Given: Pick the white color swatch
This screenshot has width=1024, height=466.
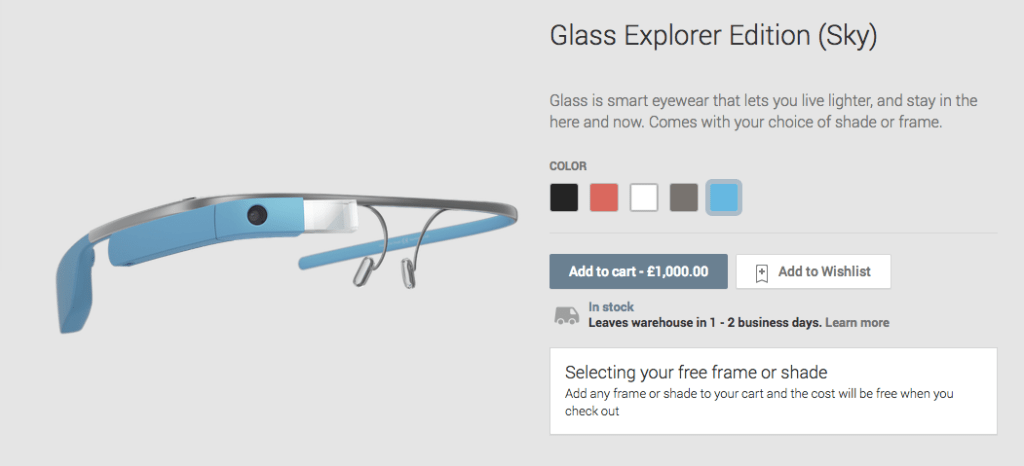Looking at the screenshot, I should (644, 197).
